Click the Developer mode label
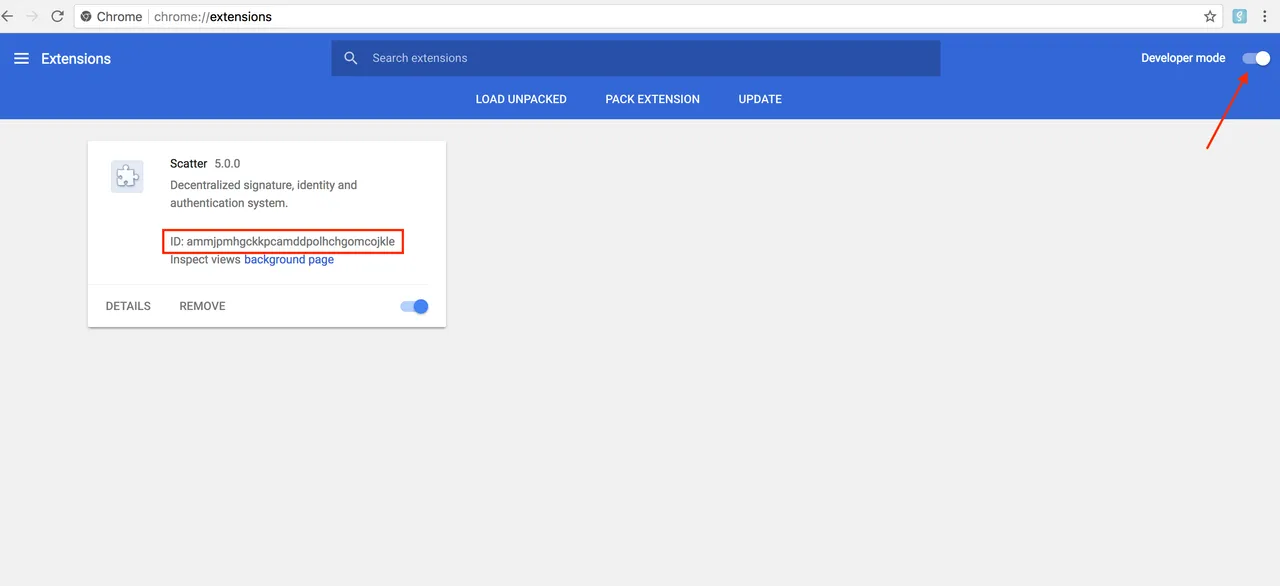Image resolution: width=1280 pixels, height=586 pixels. 1183,58
